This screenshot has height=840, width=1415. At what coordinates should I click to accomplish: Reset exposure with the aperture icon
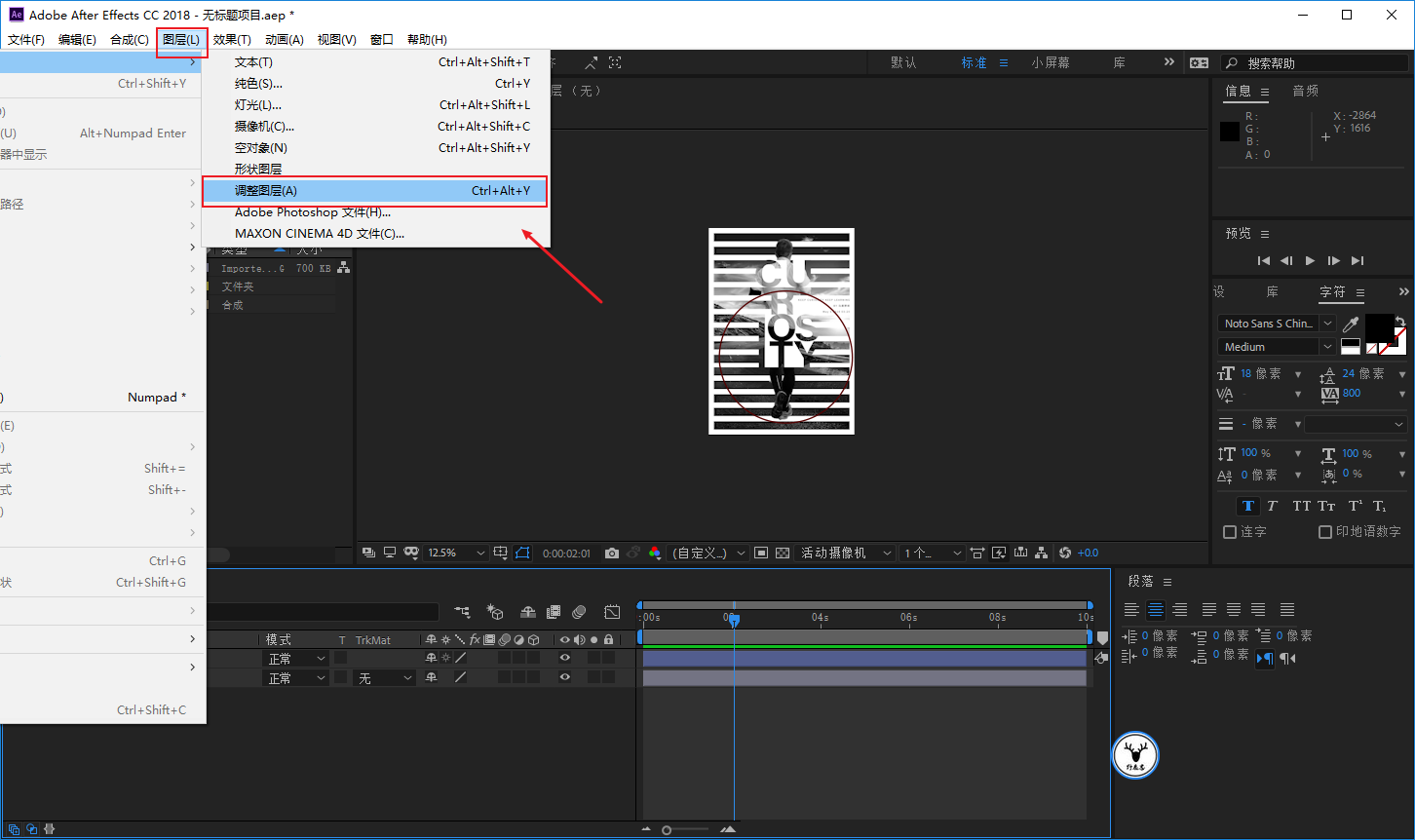[x=1065, y=553]
